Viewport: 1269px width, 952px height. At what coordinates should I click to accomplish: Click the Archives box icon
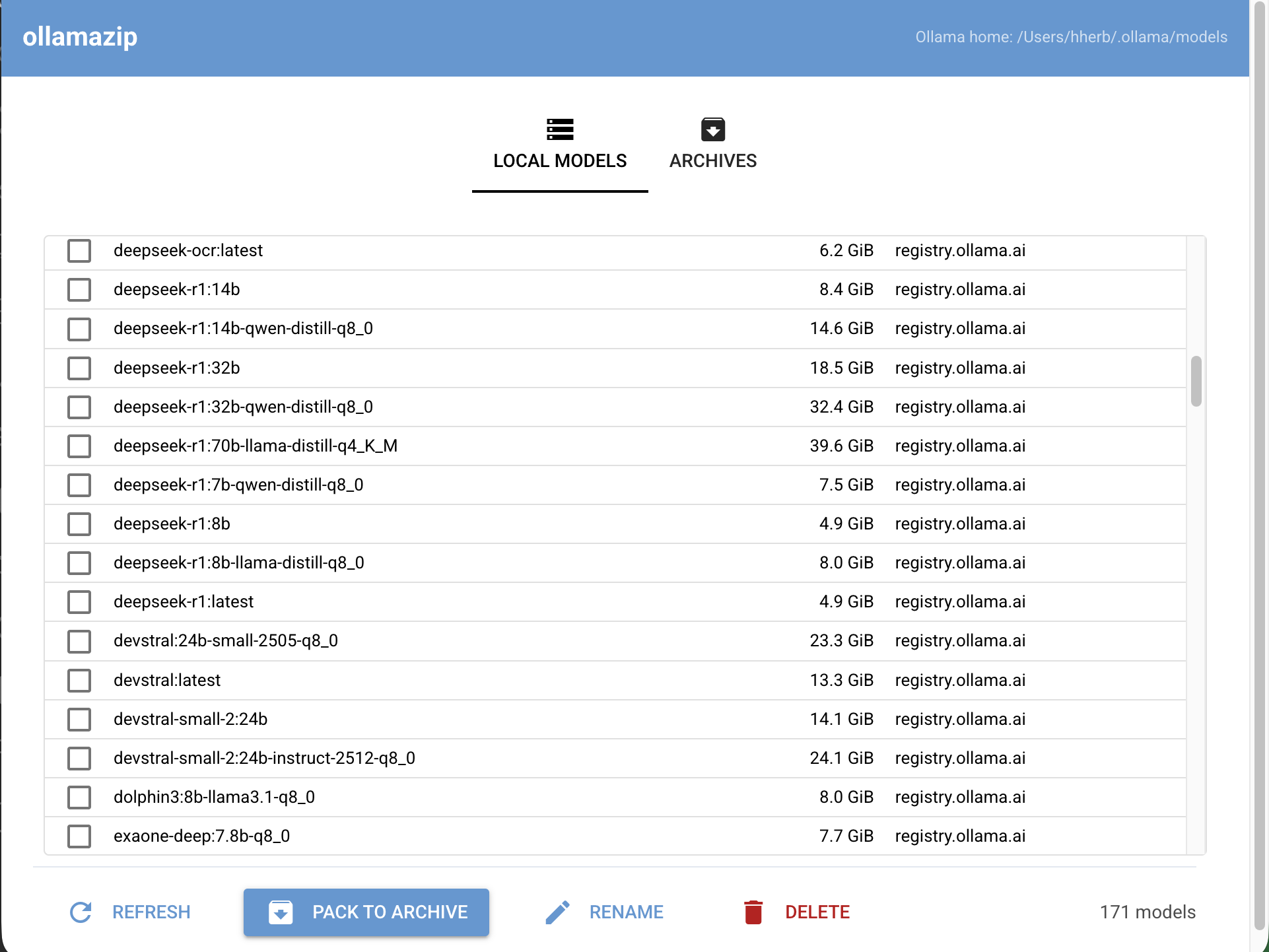713,129
